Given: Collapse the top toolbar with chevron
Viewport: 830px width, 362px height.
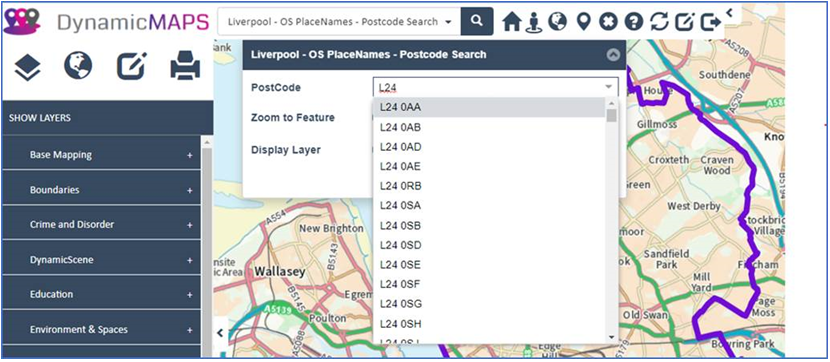Looking at the screenshot, I should 729,12.
